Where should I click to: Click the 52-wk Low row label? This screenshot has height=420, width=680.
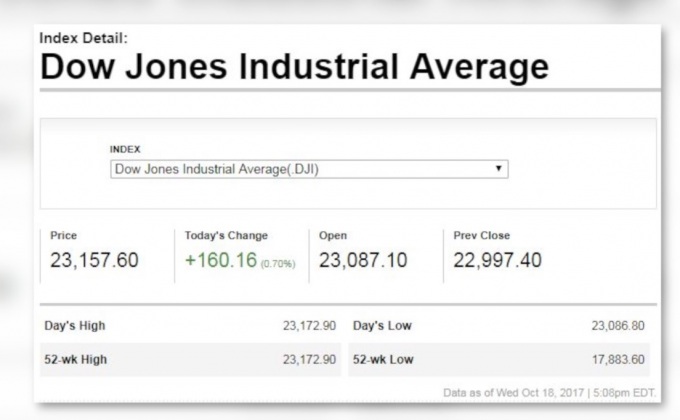(x=383, y=359)
